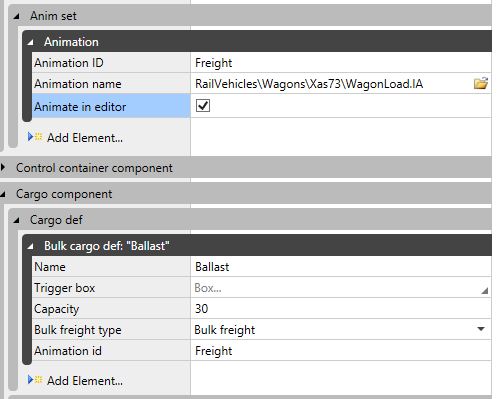Collapse the Animation group header
Screen dimensions: 498x399
[31, 42]
